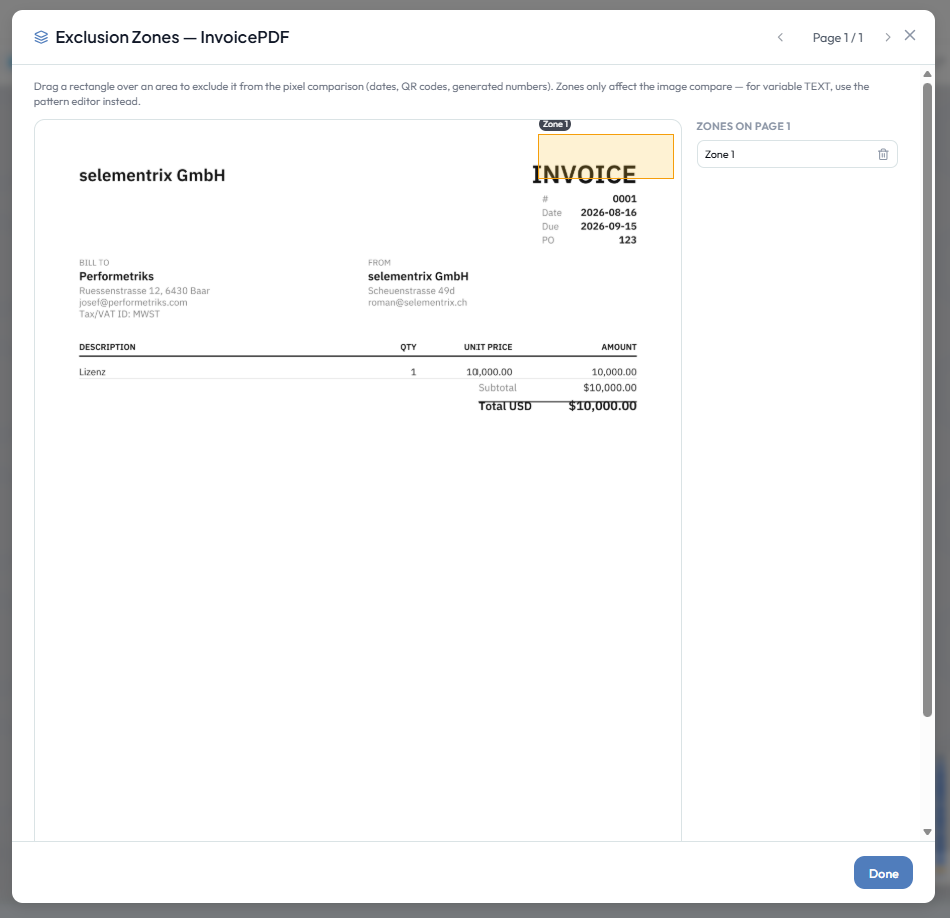Click the UNIT PRICE column header

488,347
